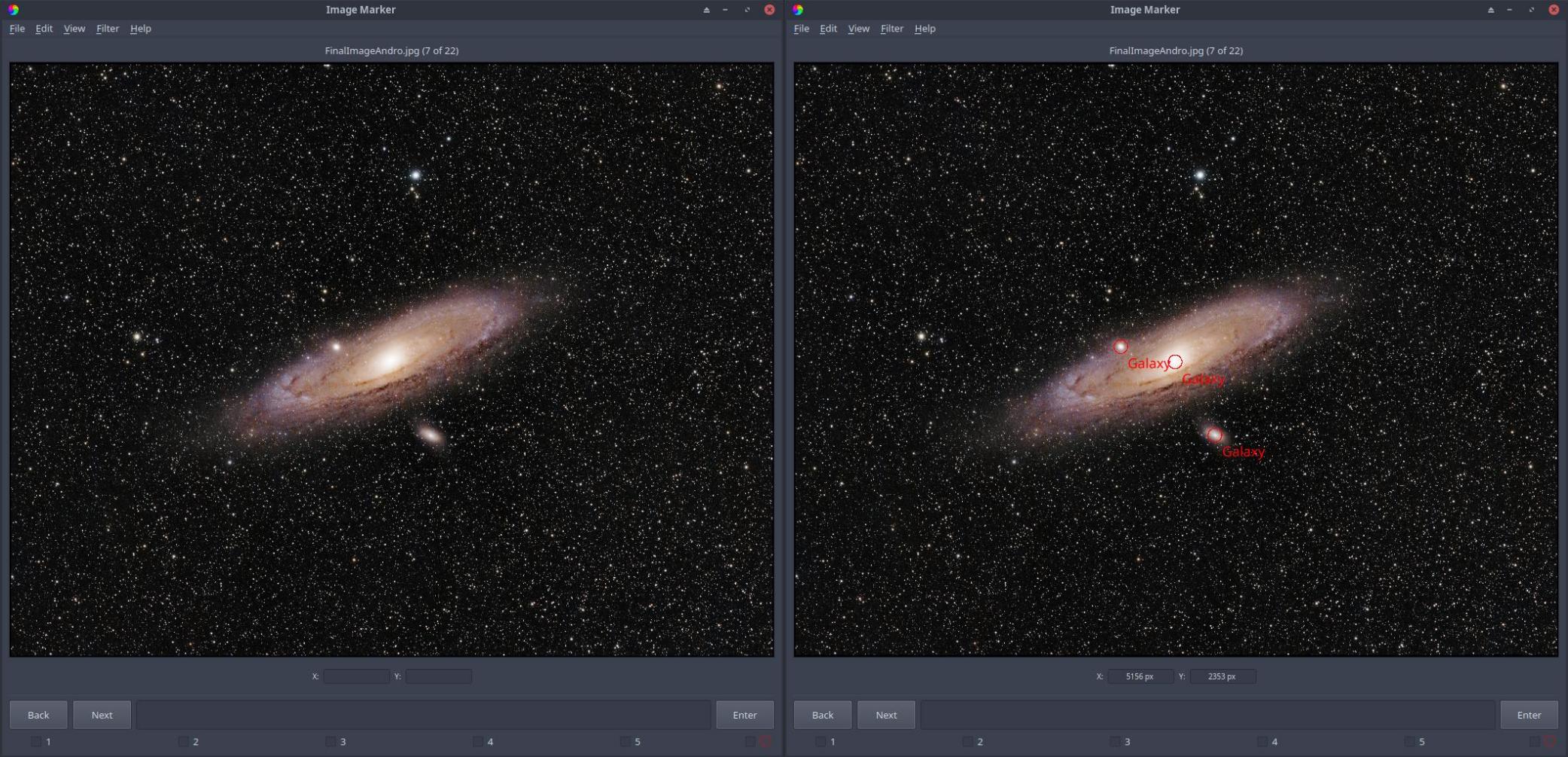The height and width of the screenshot is (757, 1568).
Task: Maximize the left Image Marker window
Action: (747, 10)
